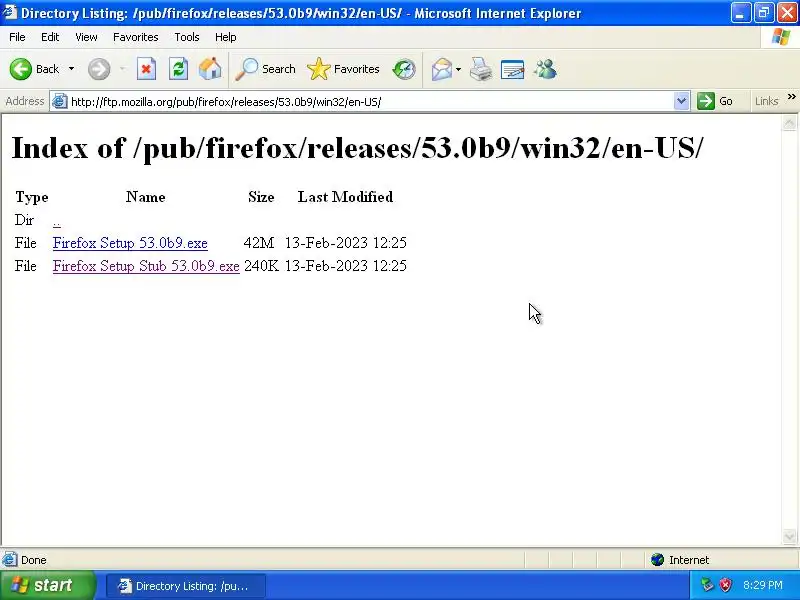Download Firefox Setup 53.0b9.exe link
Viewport: 800px width, 600px height.
click(130, 243)
